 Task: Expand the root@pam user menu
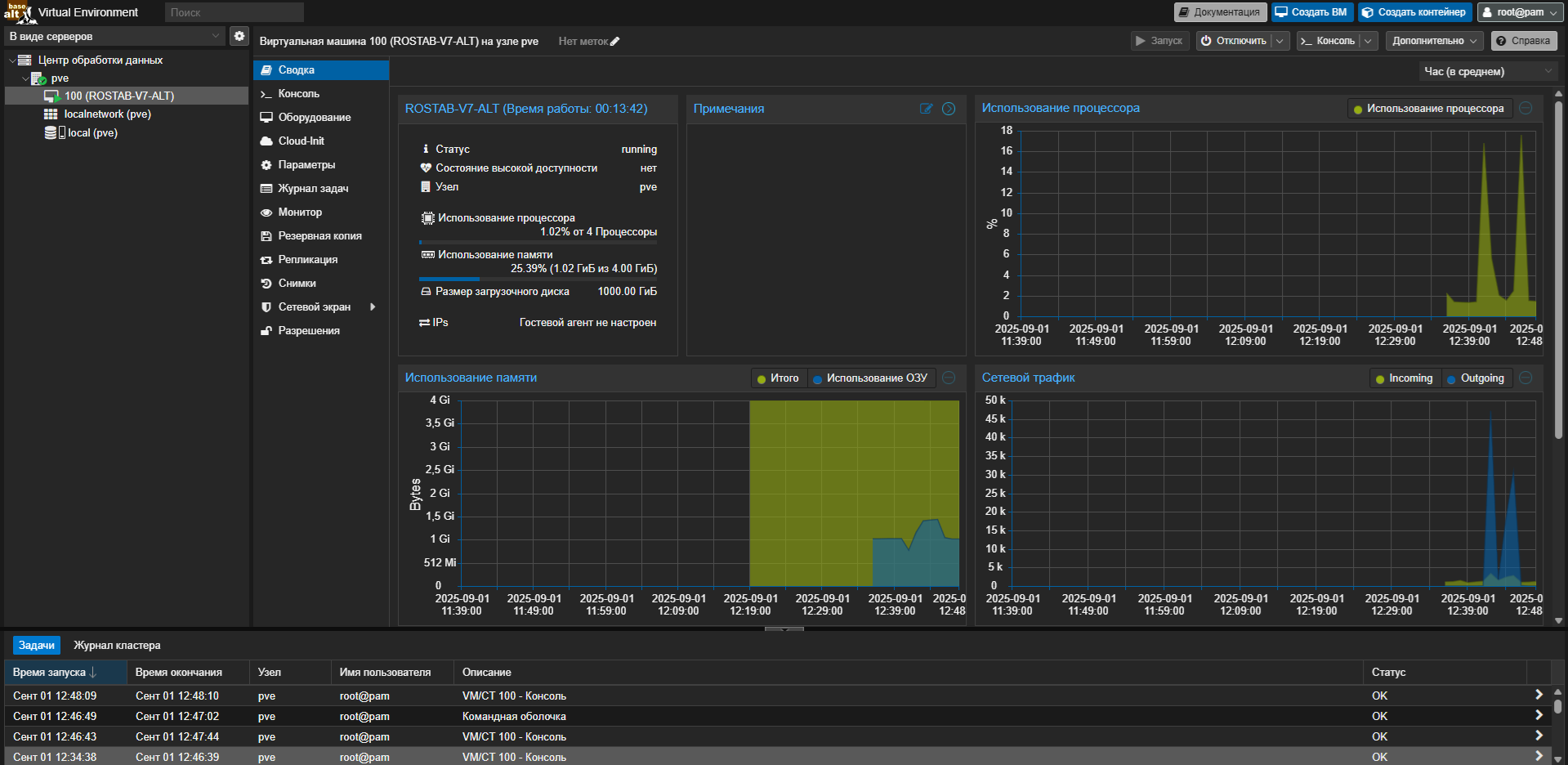(1520, 12)
